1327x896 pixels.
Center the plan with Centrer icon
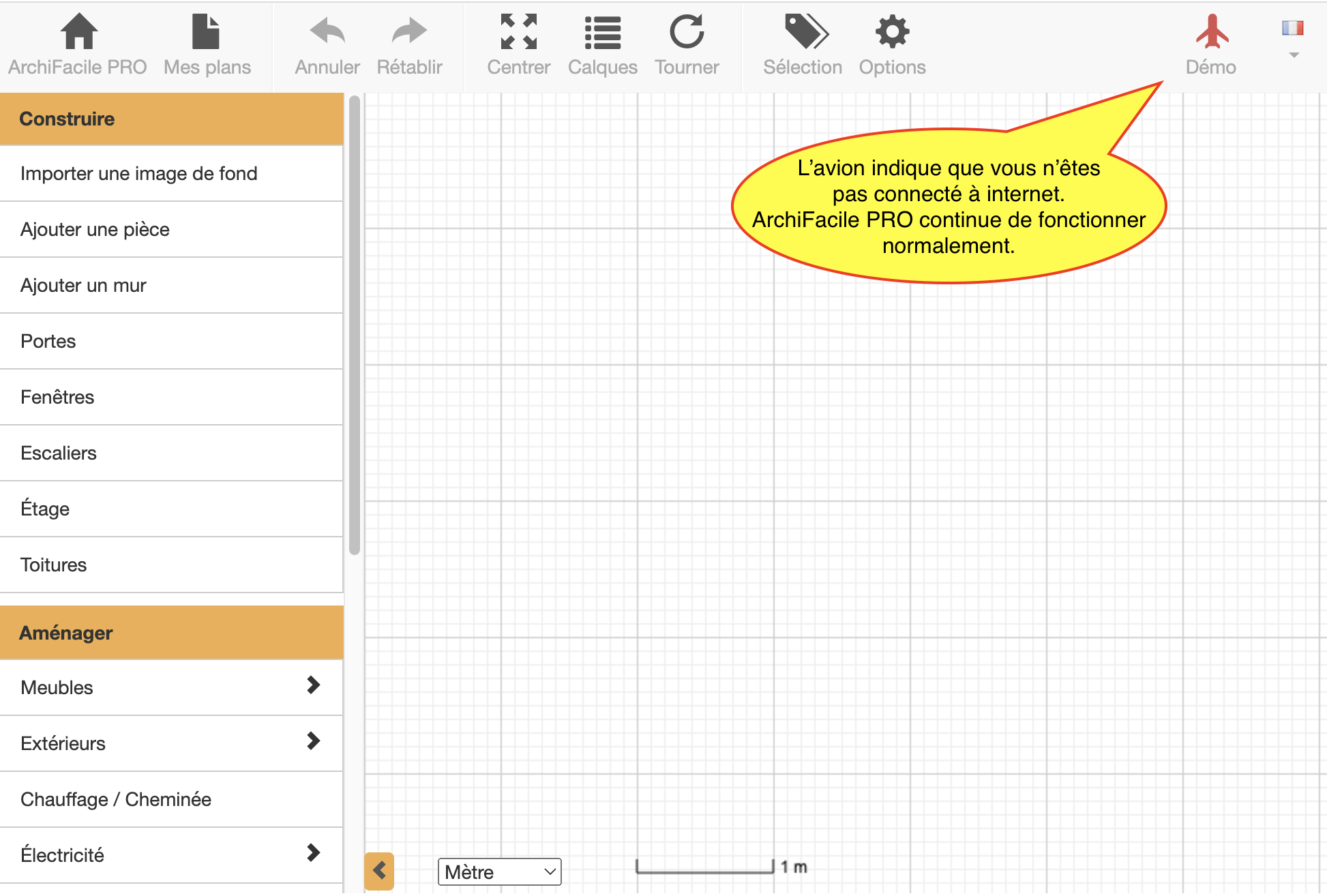tap(518, 32)
